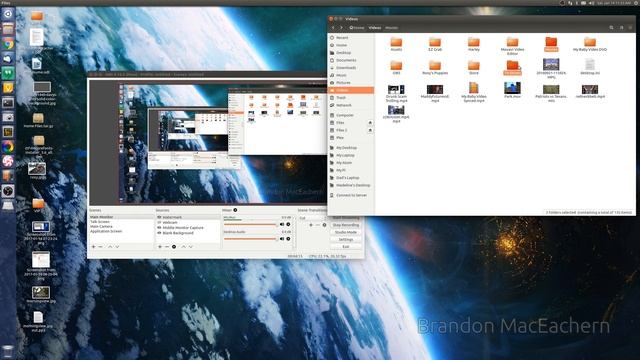
Task: Click the Exit button in OBS
Action: pos(346,247)
